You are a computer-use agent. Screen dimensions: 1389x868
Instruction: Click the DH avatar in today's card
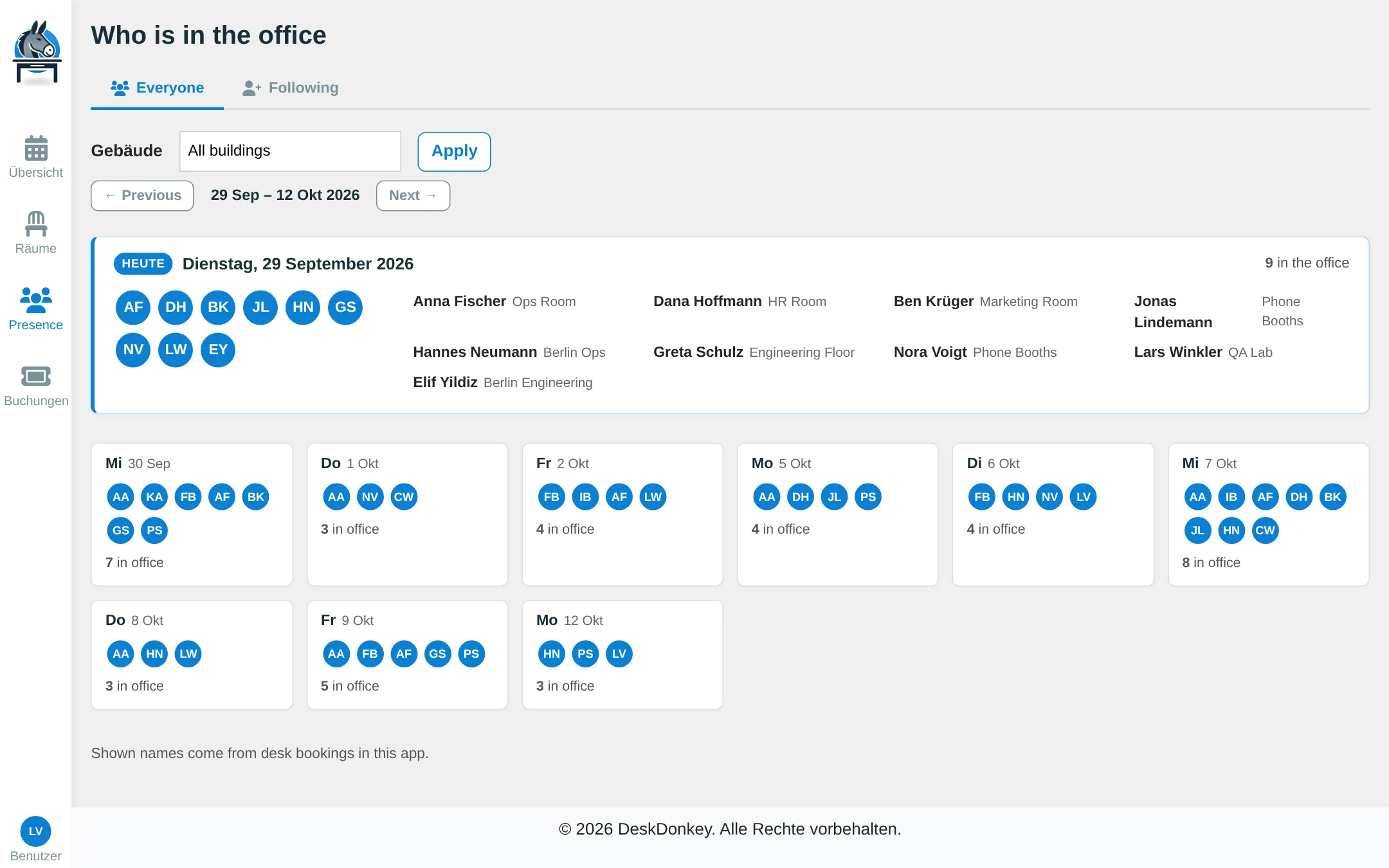pyautogui.click(x=176, y=307)
